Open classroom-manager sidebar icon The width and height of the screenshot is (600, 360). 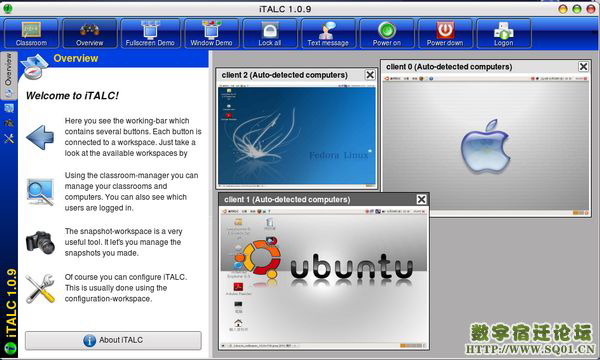pos(9,108)
